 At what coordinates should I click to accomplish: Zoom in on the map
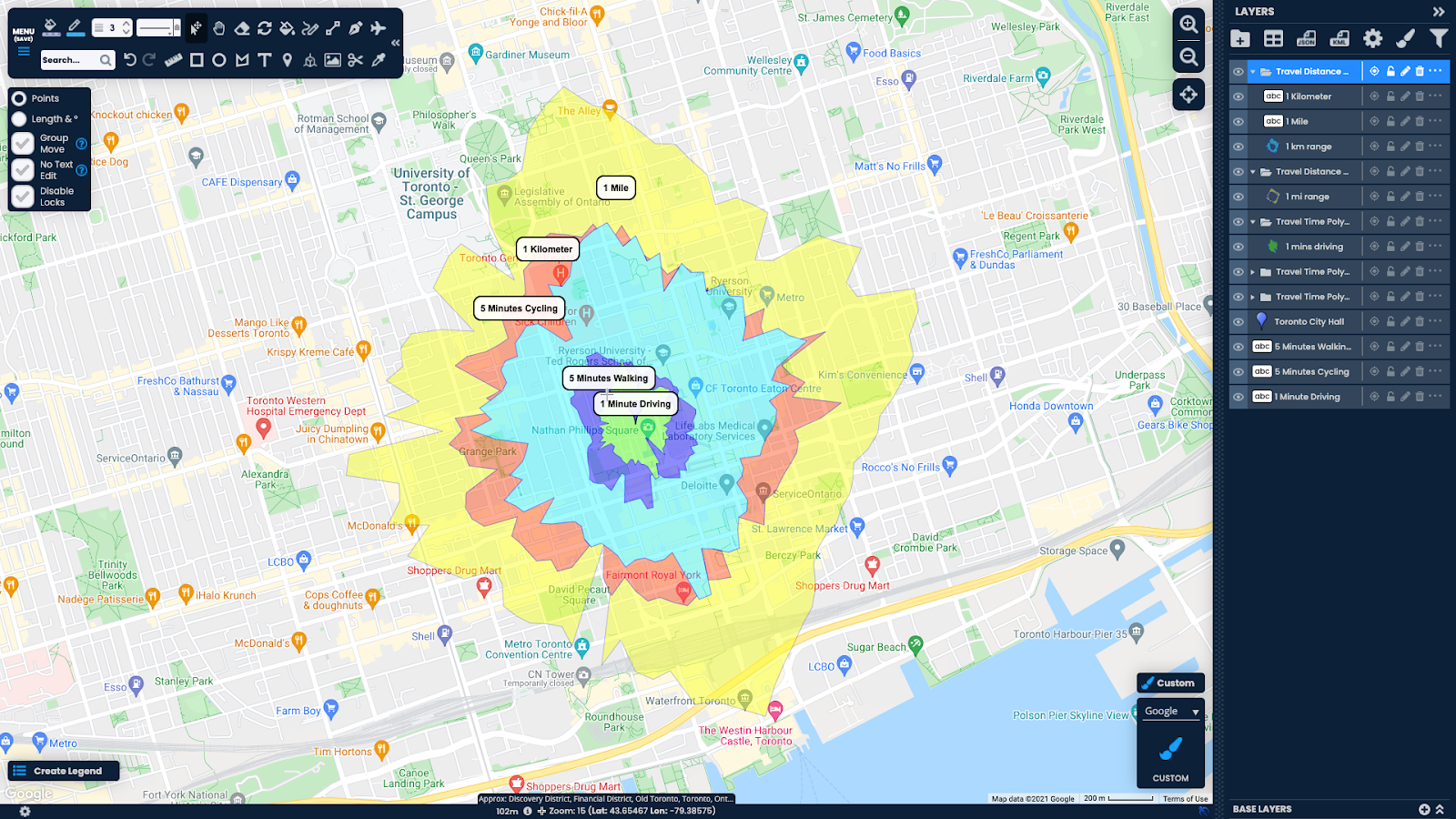(x=1188, y=25)
